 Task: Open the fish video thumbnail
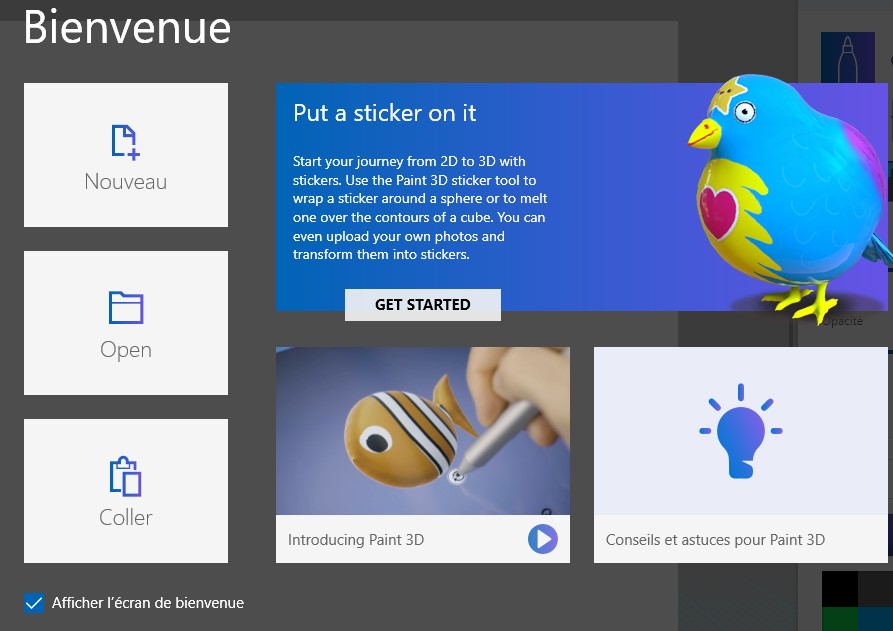point(423,431)
